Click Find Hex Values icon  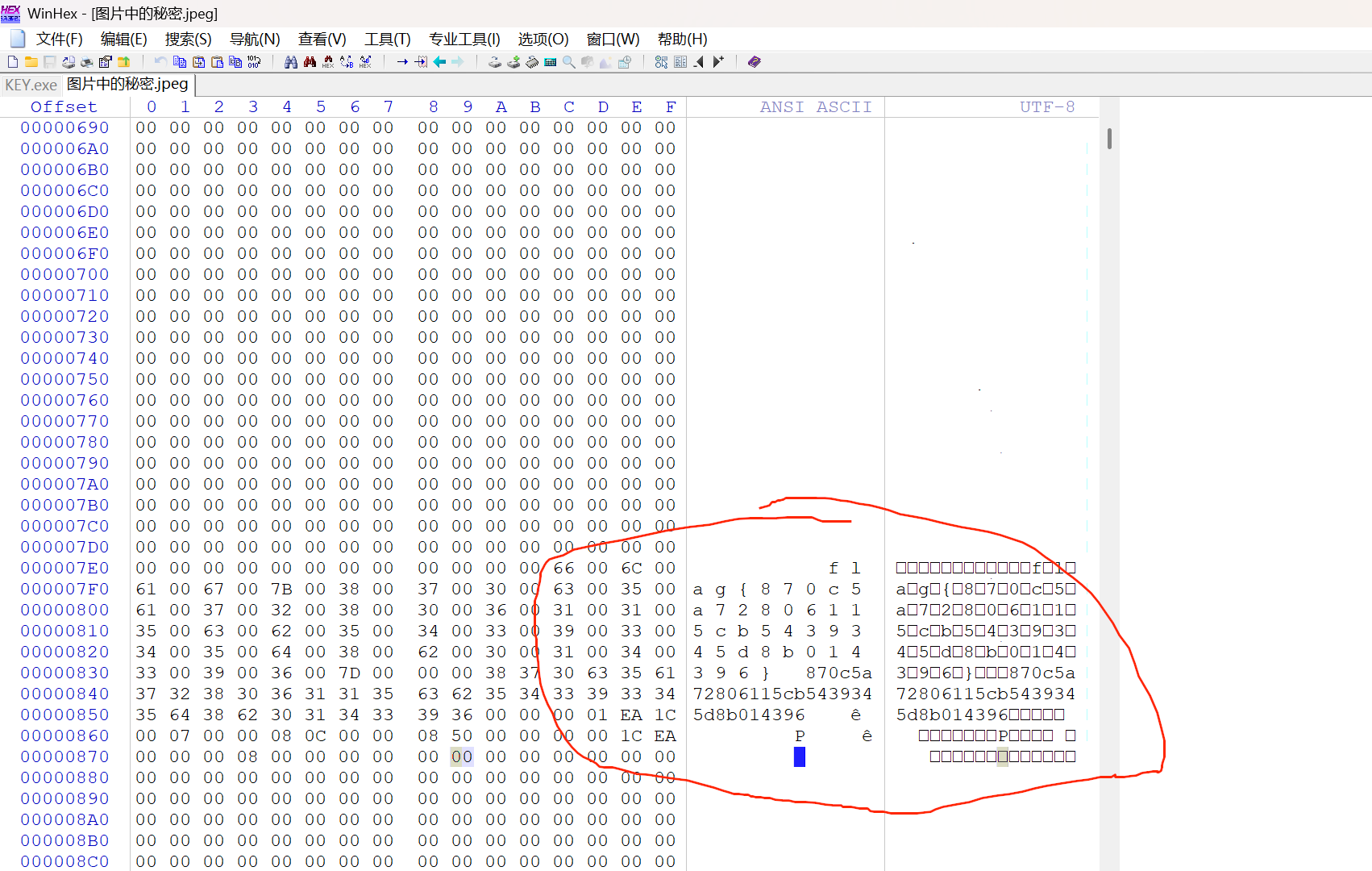coord(328,62)
